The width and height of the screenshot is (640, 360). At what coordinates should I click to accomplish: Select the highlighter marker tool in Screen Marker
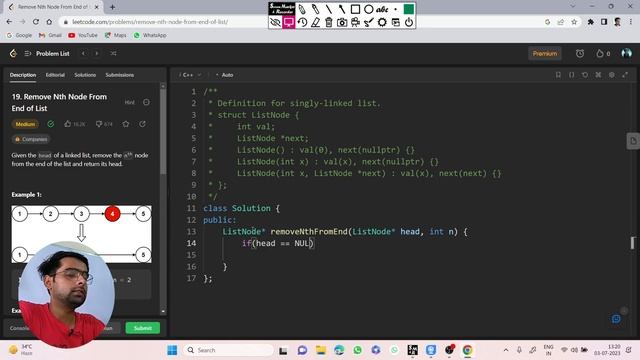(315, 9)
